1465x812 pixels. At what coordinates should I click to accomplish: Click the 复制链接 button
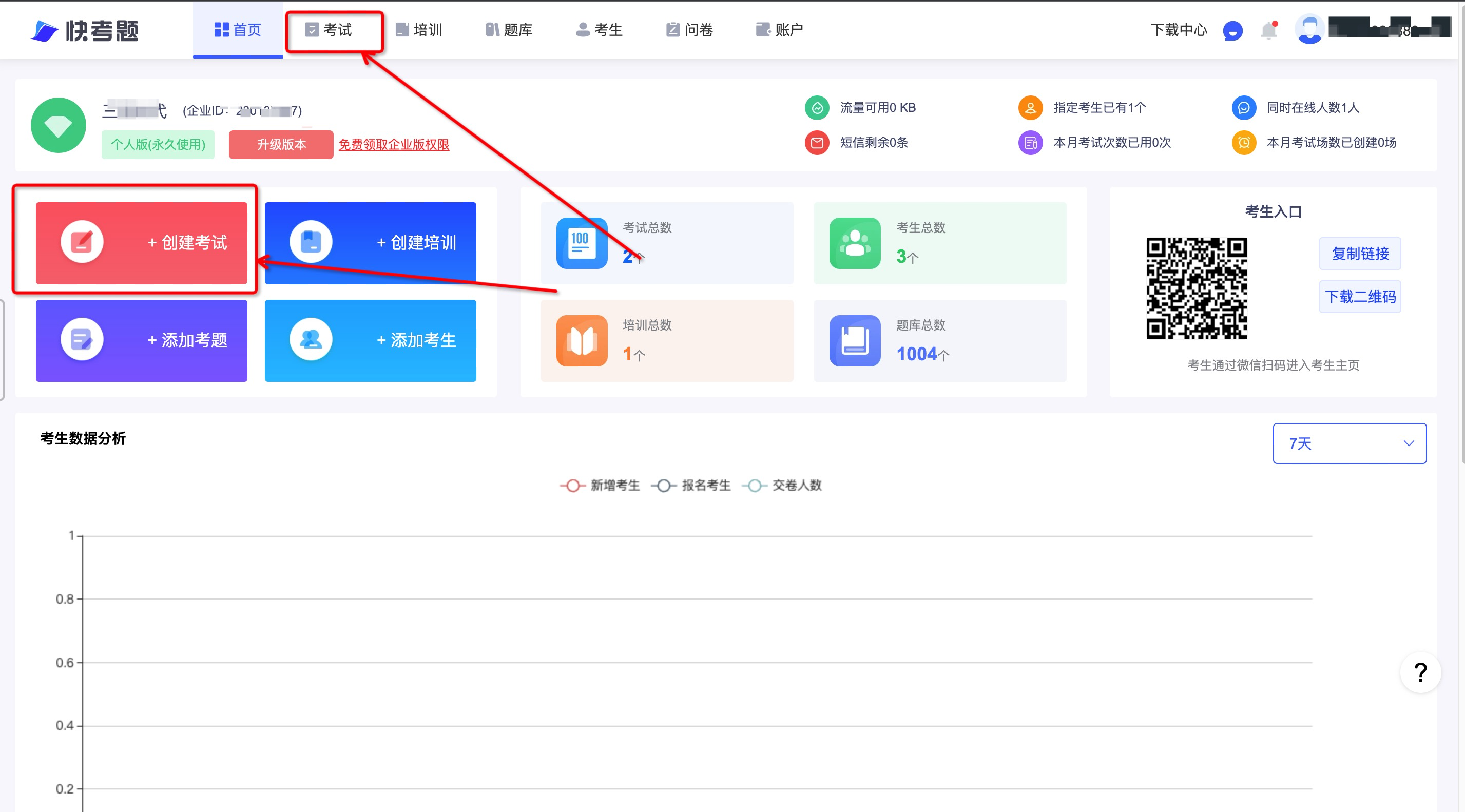point(1360,254)
